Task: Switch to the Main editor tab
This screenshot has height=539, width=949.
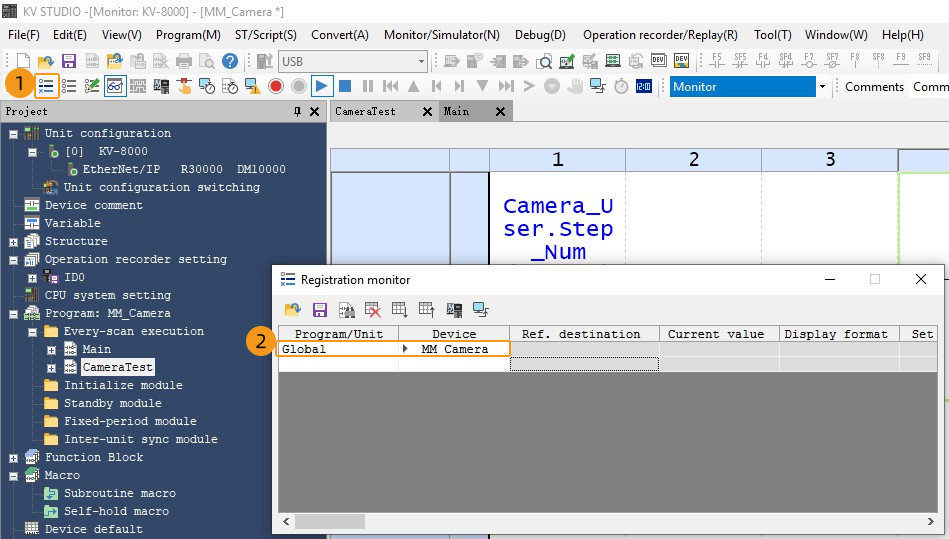Action: coord(457,111)
